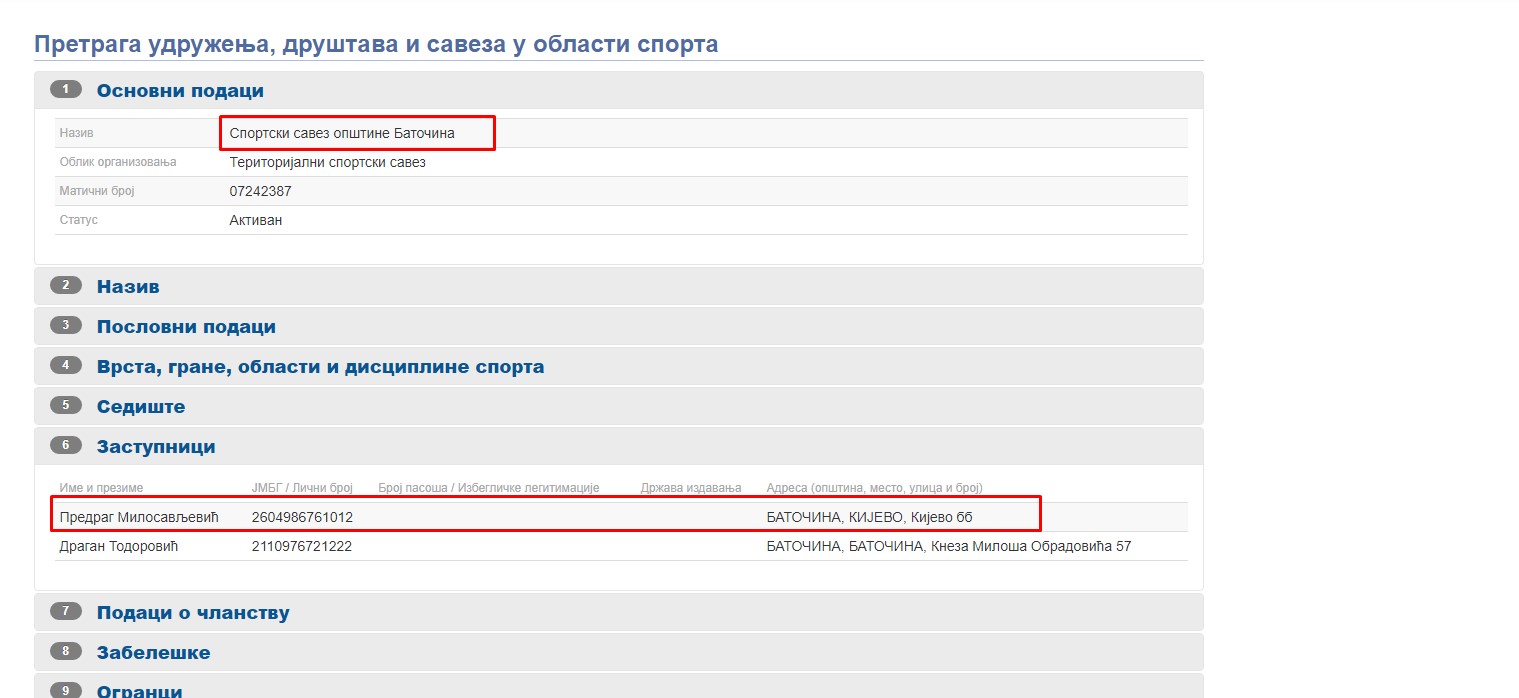Expand the Огранци section title
This screenshot has width=1519, height=698.
click(x=139, y=691)
